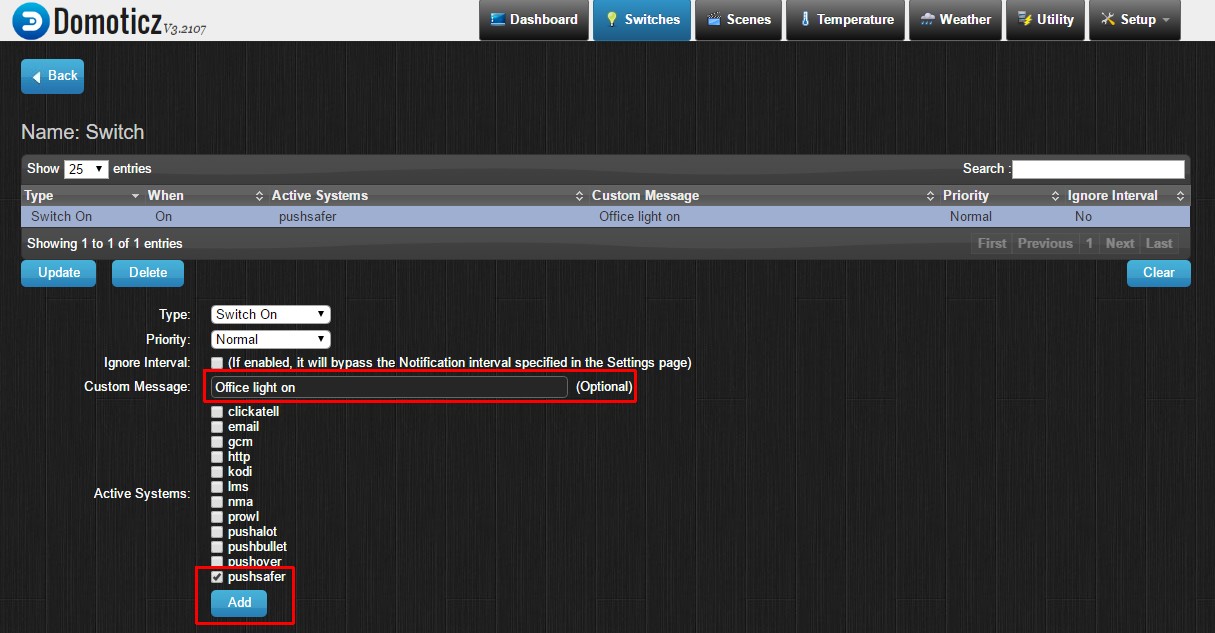
Task: Open the Scenes tab
Action: tap(739, 20)
